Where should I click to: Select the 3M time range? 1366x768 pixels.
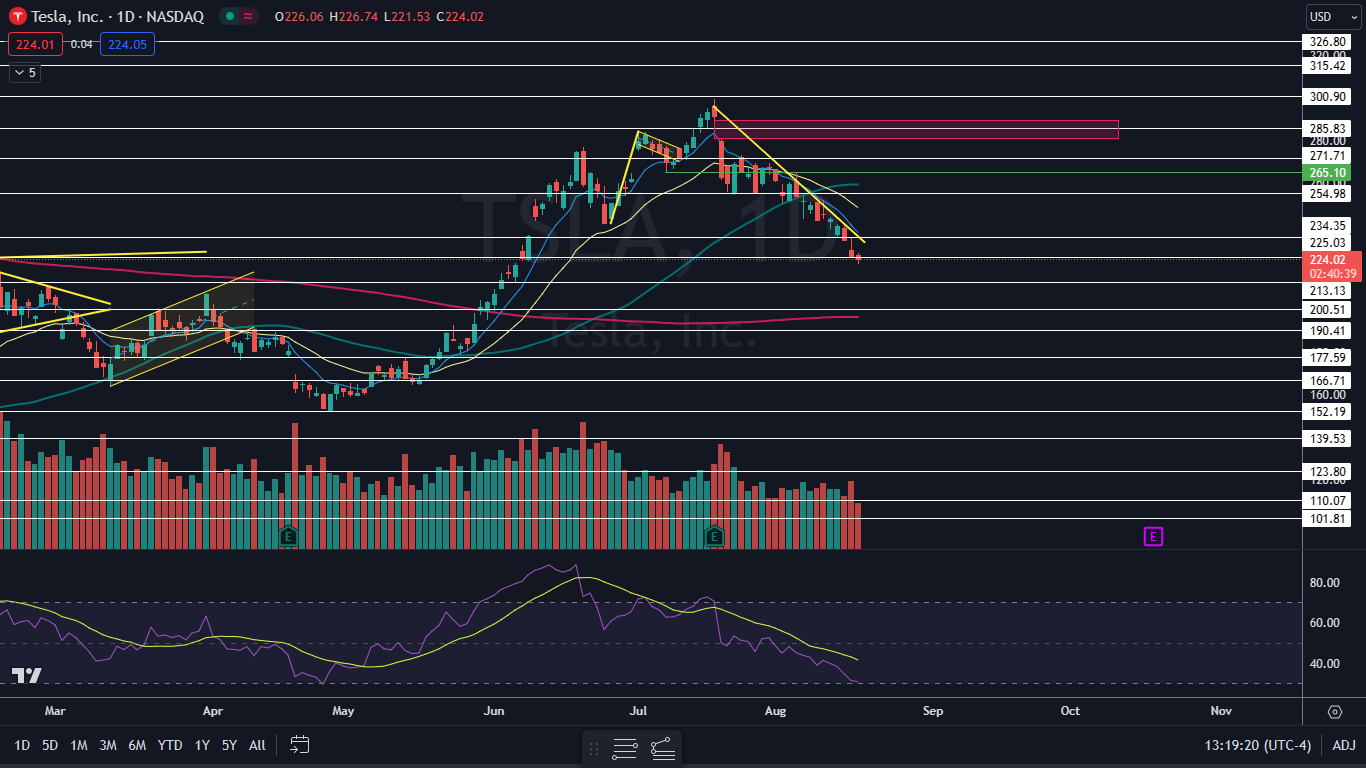[108, 745]
